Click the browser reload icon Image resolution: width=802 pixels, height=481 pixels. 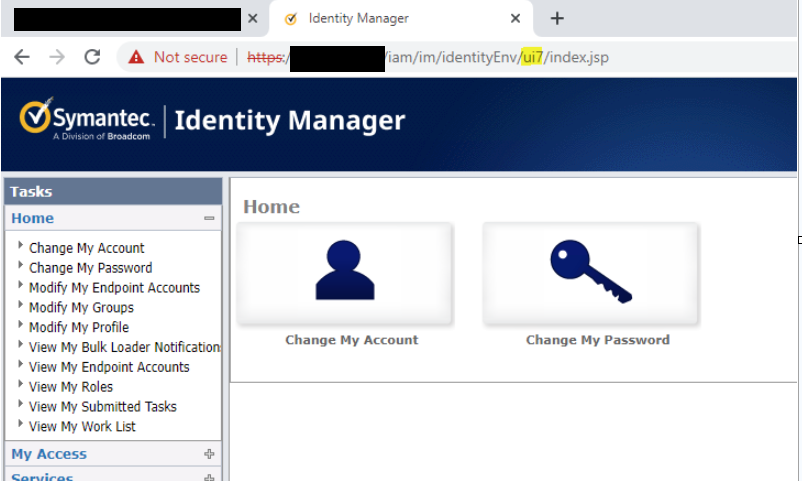pyautogui.click(x=92, y=57)
